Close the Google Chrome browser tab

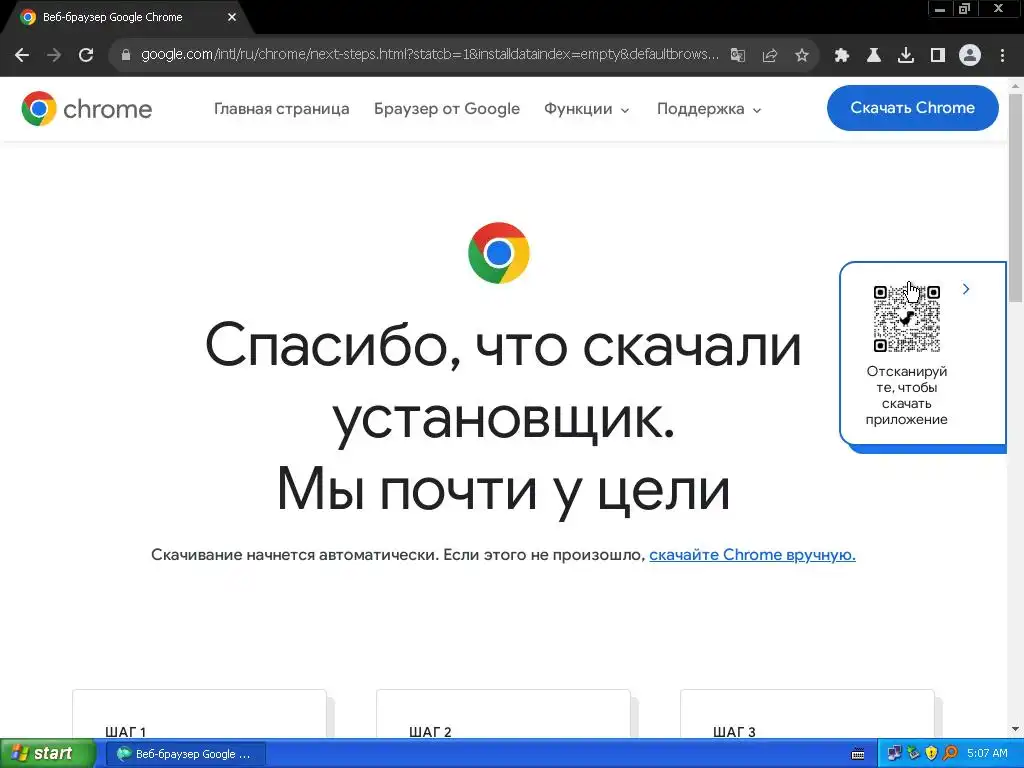pos(232,17)
